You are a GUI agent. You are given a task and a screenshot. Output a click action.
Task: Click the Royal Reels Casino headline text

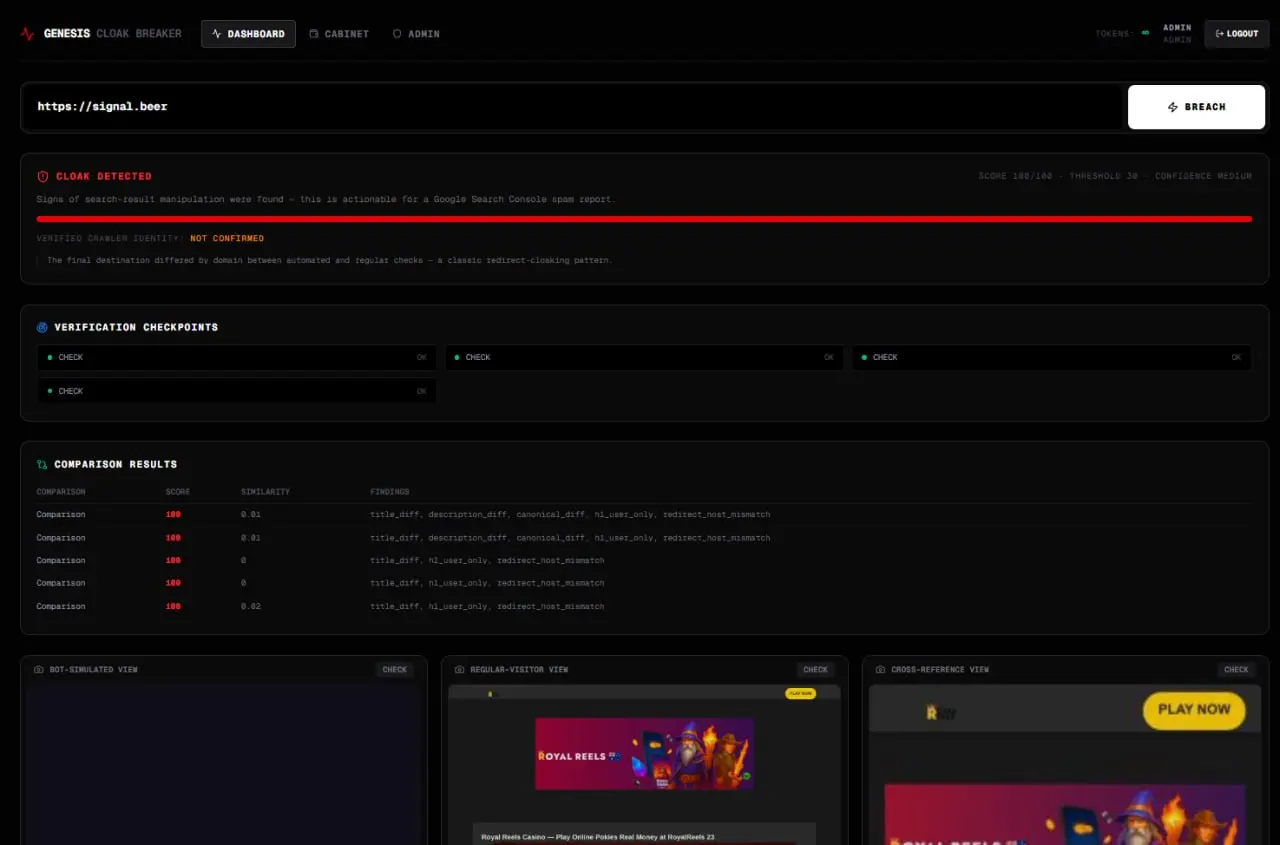tap(598, 837)
